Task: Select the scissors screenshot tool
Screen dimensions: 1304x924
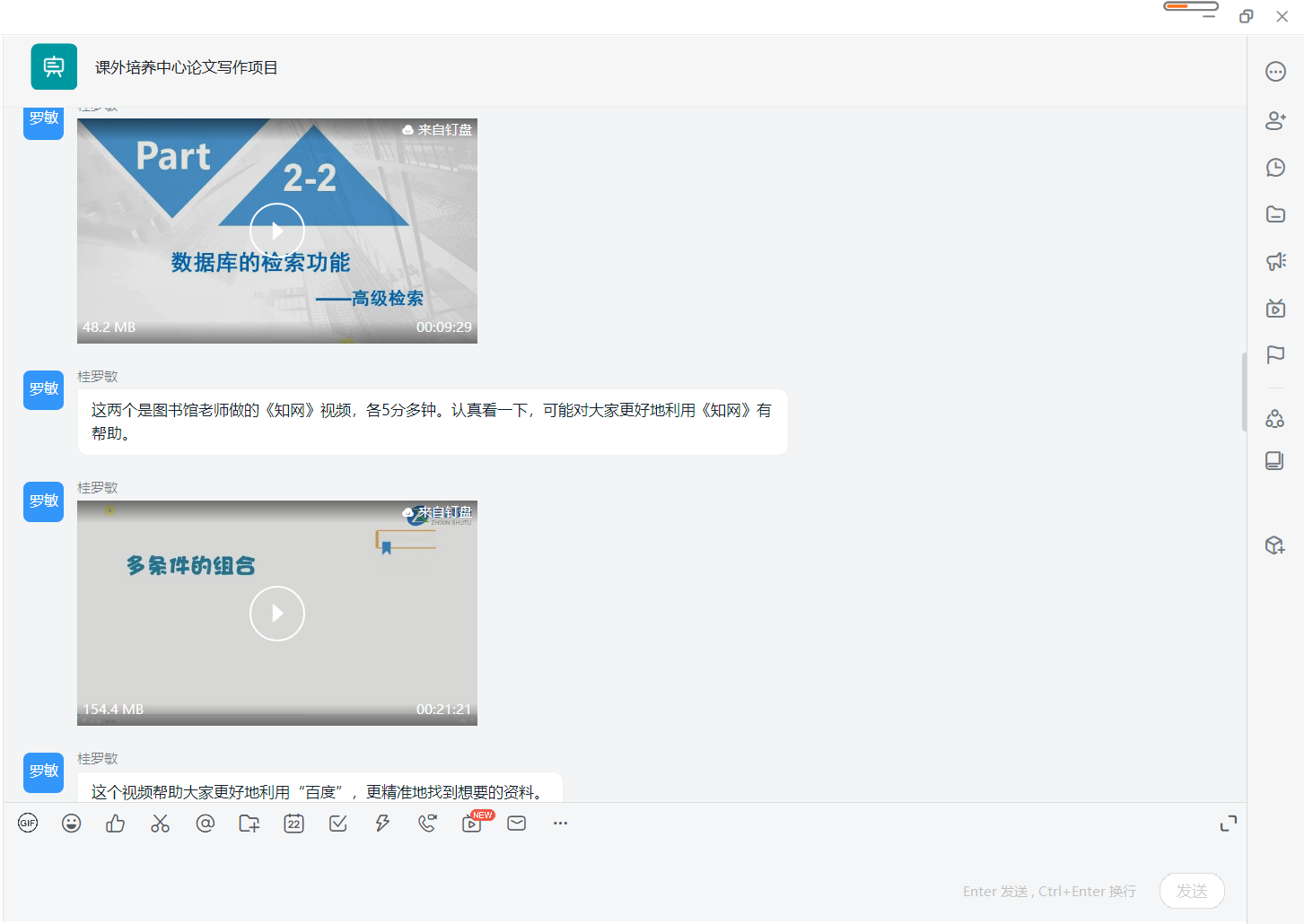Action: tap(161, 823)
